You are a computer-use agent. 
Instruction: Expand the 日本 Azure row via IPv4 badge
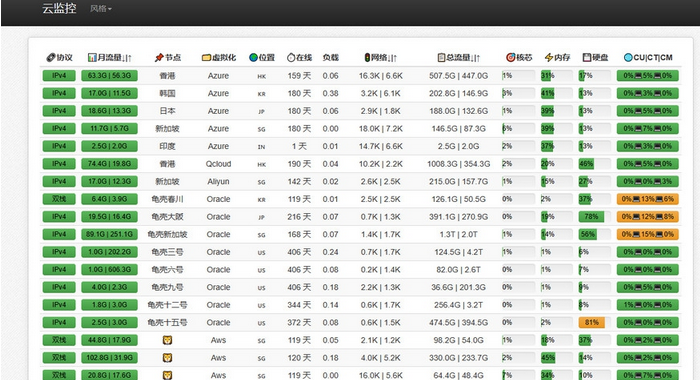click(59, 111)
